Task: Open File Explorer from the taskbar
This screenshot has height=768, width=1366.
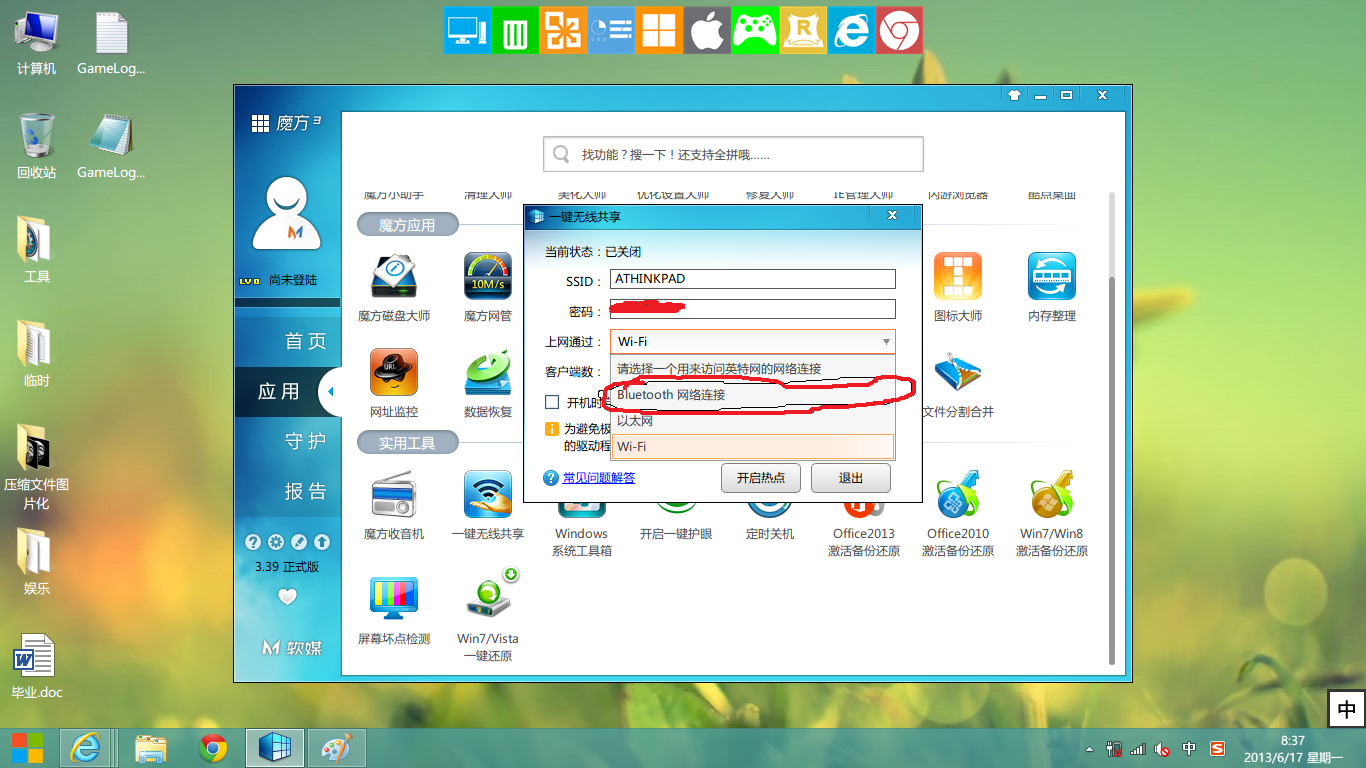Action: (151, 748)
